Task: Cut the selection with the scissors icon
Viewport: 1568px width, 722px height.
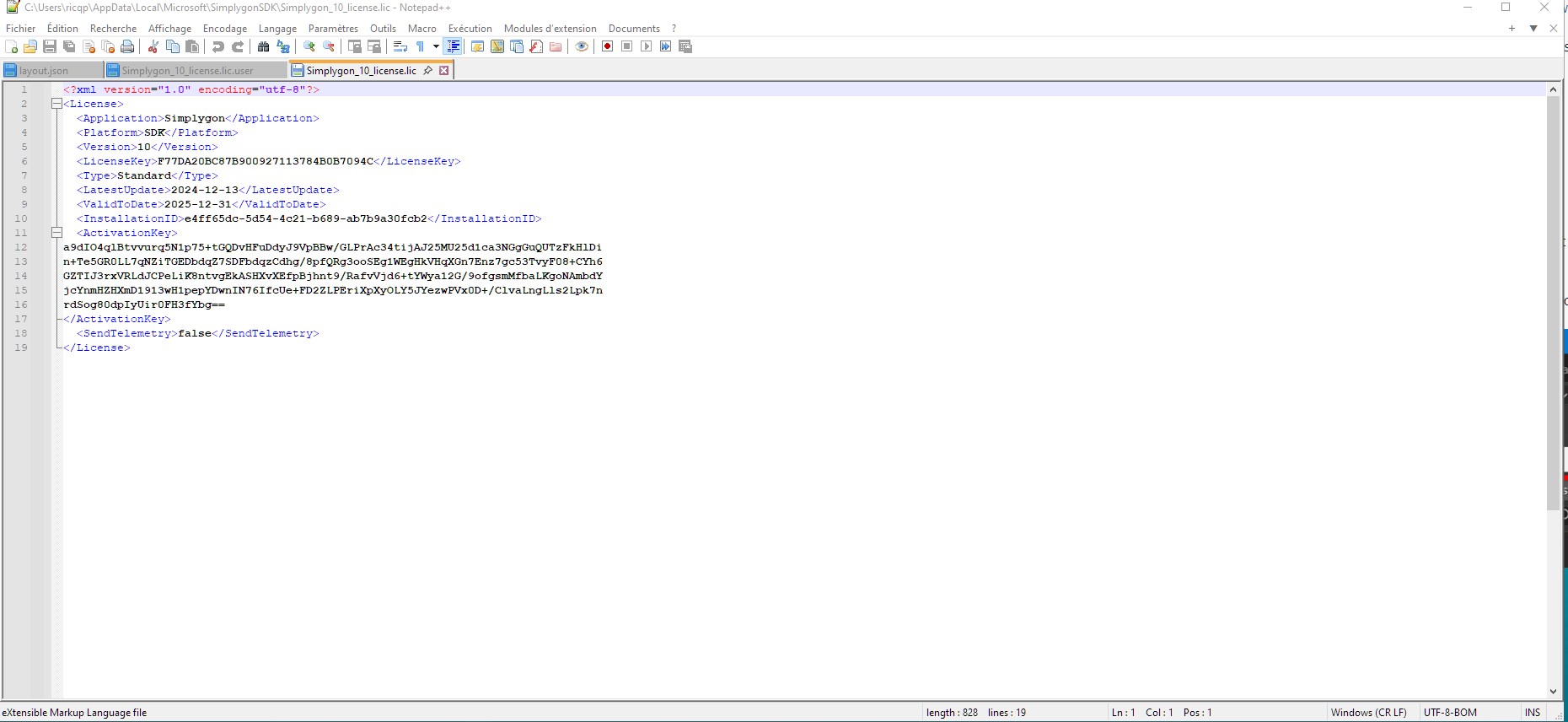Action: point(153,46)
